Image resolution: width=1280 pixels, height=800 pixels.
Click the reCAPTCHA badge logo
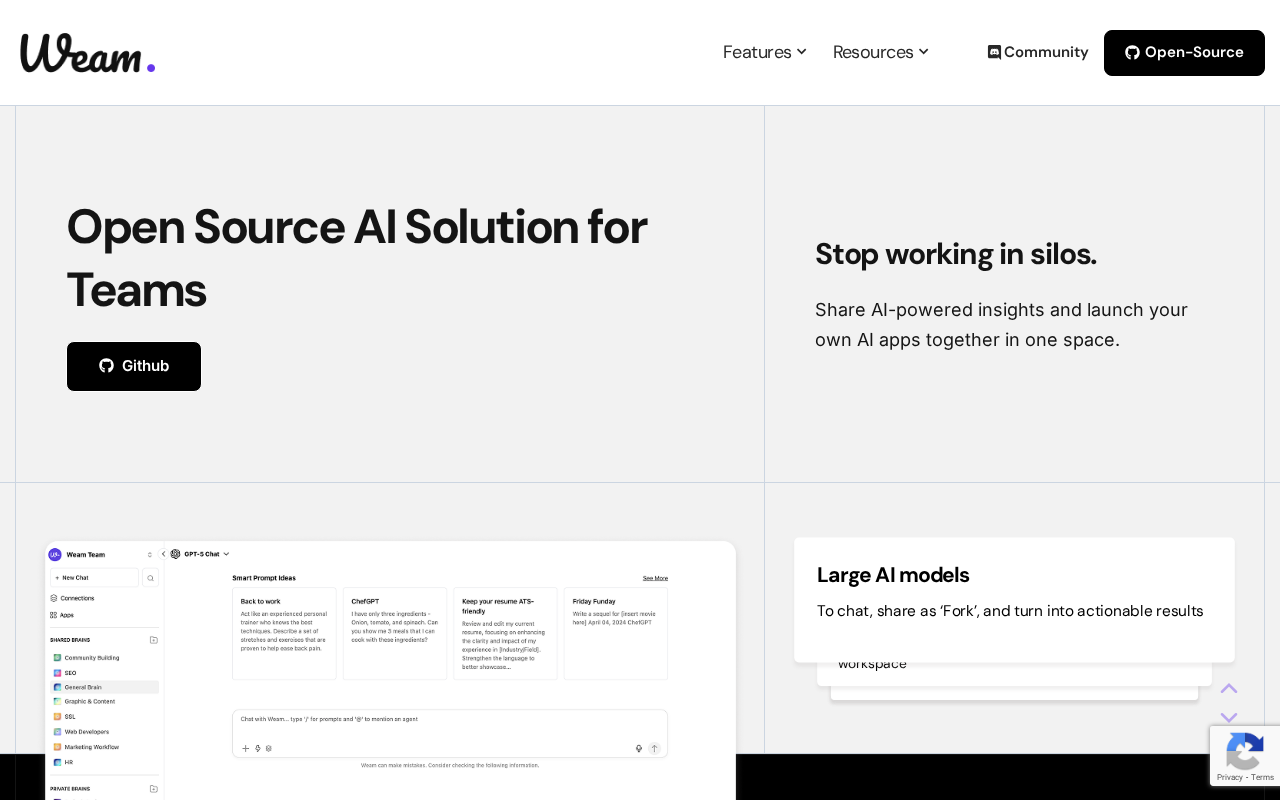[1245, 750]
